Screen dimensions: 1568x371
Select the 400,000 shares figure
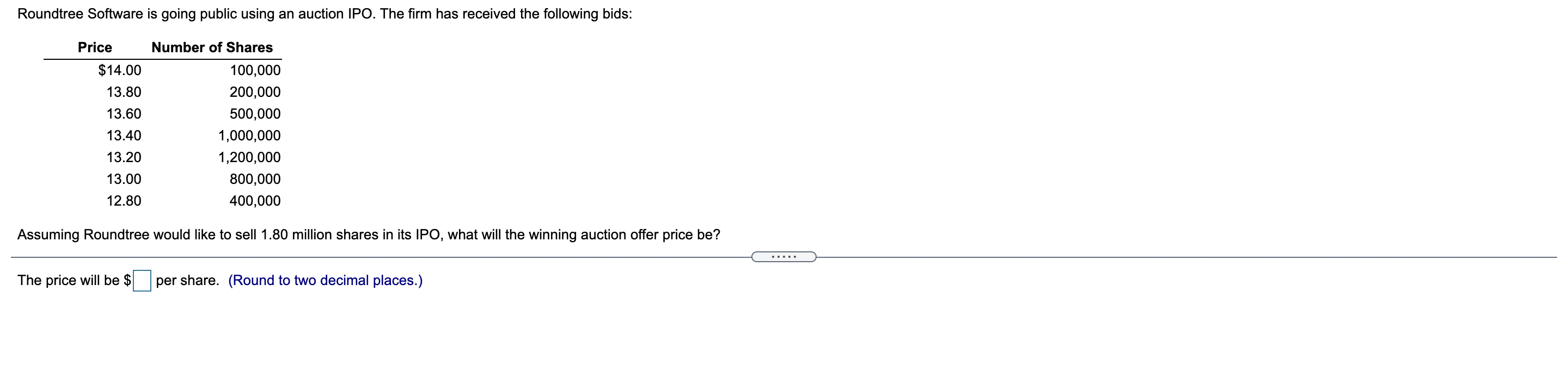click(x=256, y=200)
